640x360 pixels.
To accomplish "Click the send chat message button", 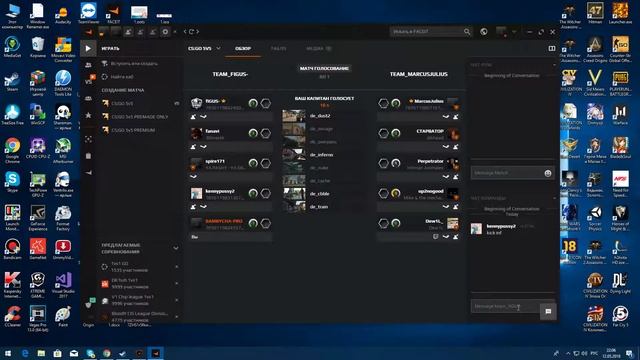I will coord(548,311).
